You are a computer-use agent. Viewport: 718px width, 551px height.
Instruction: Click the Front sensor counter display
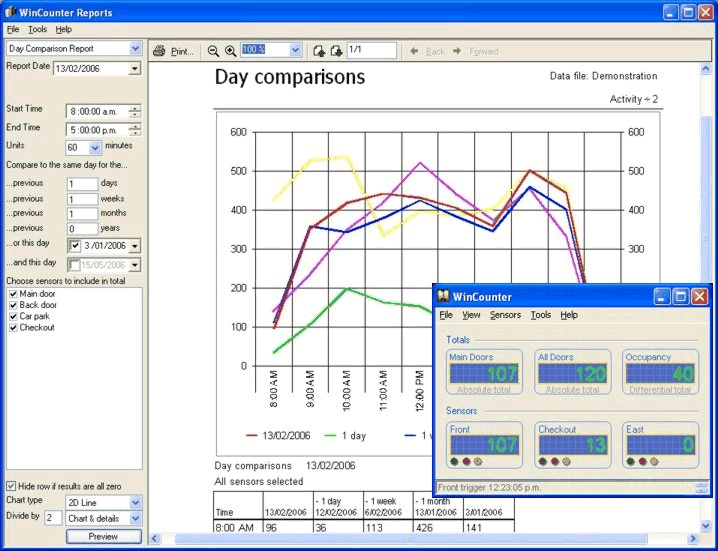click(x=484, y=444)
